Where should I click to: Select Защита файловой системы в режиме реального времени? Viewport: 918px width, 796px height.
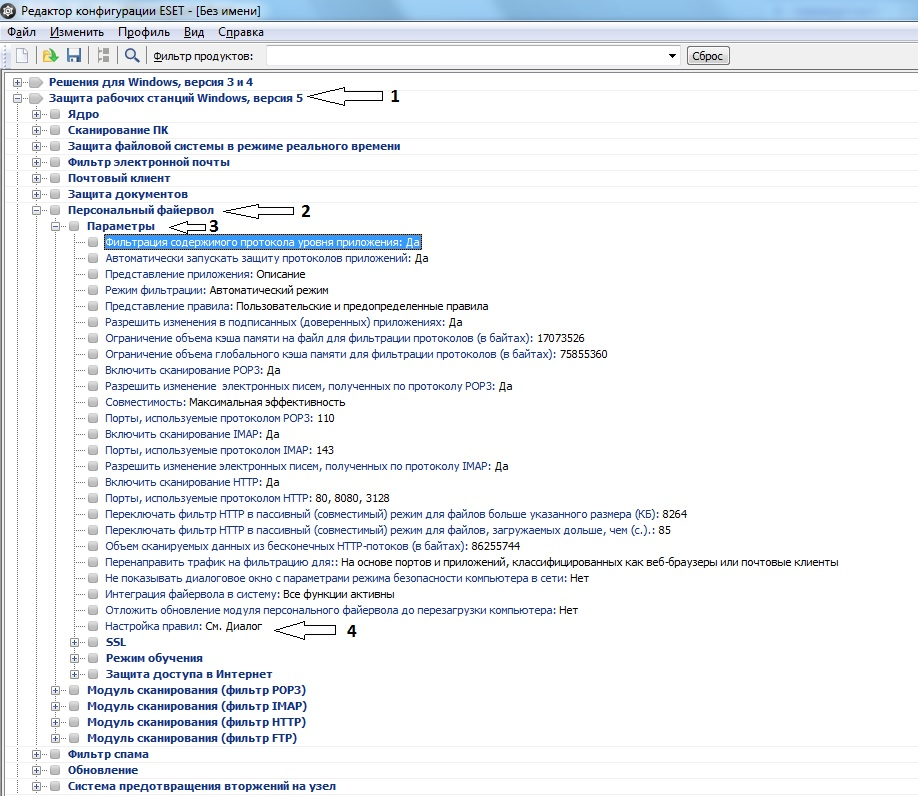[x=234, y=146]
